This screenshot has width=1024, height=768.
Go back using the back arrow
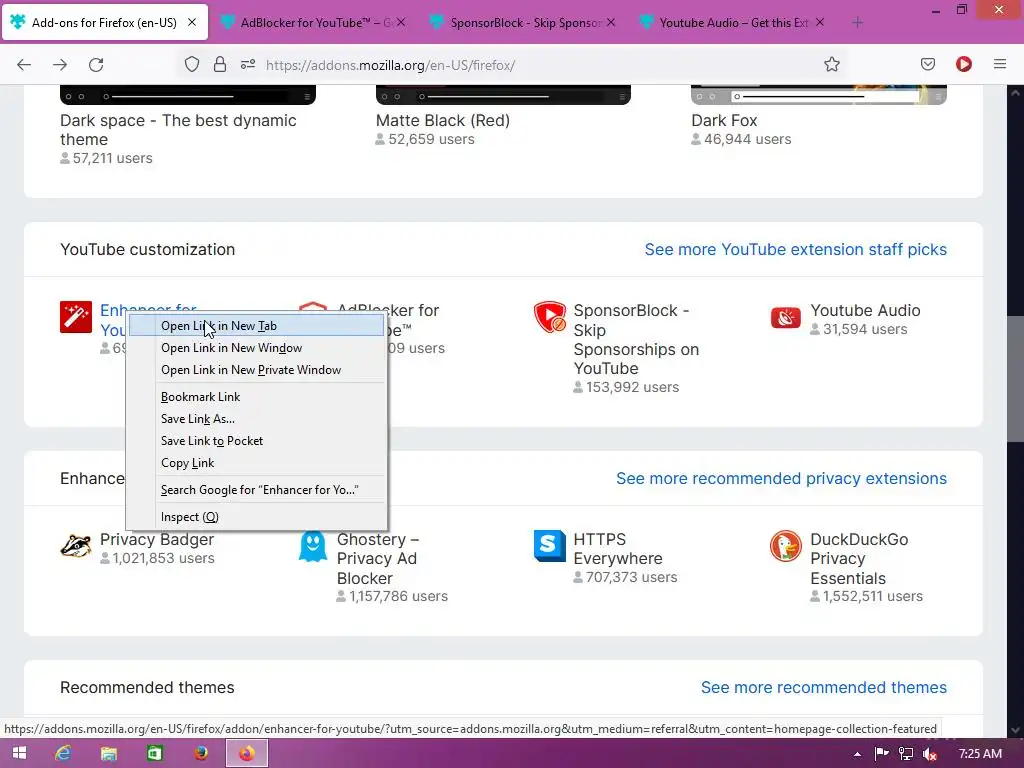point(24,64)
